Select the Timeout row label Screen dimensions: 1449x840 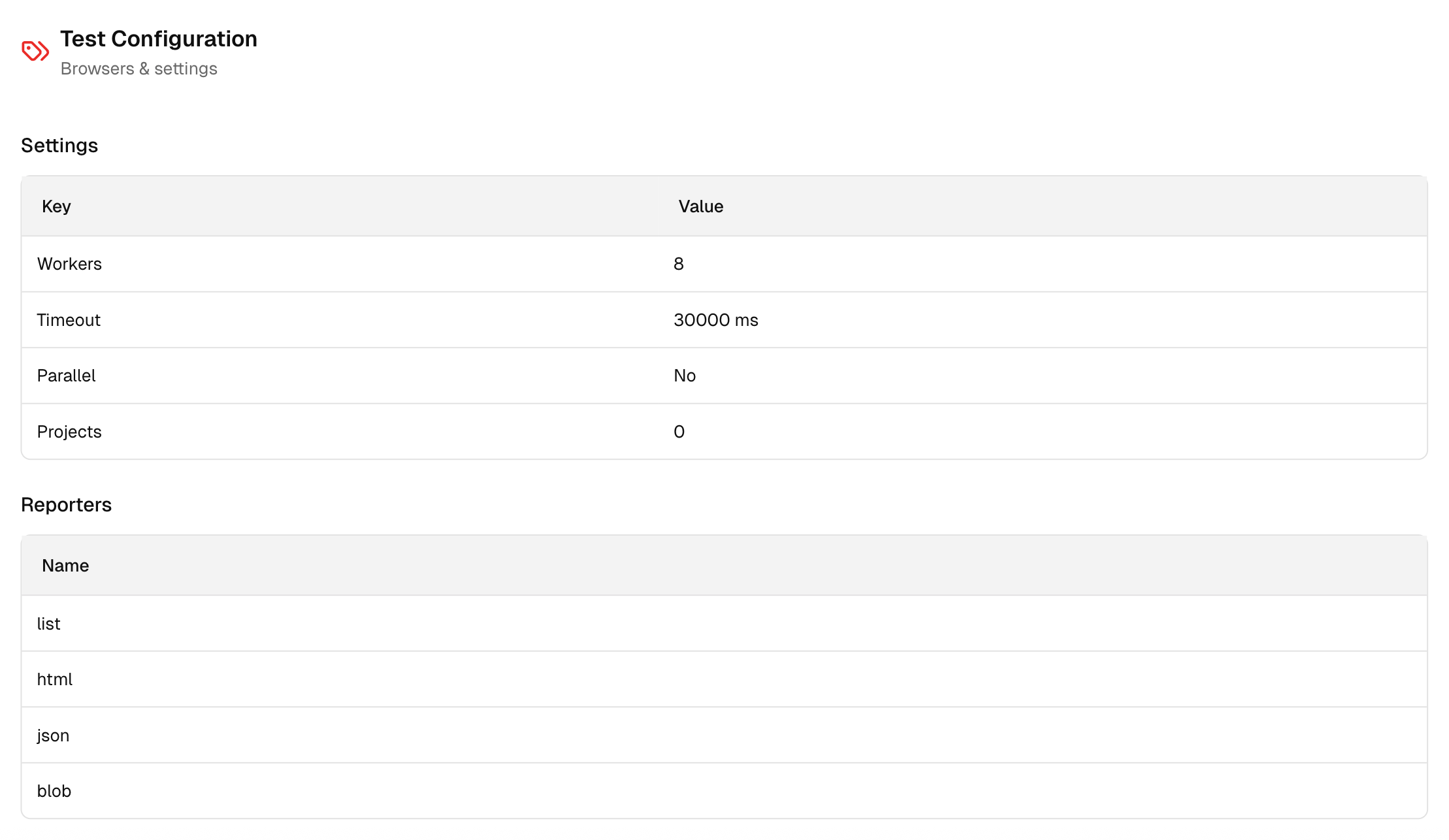point(69,320)
